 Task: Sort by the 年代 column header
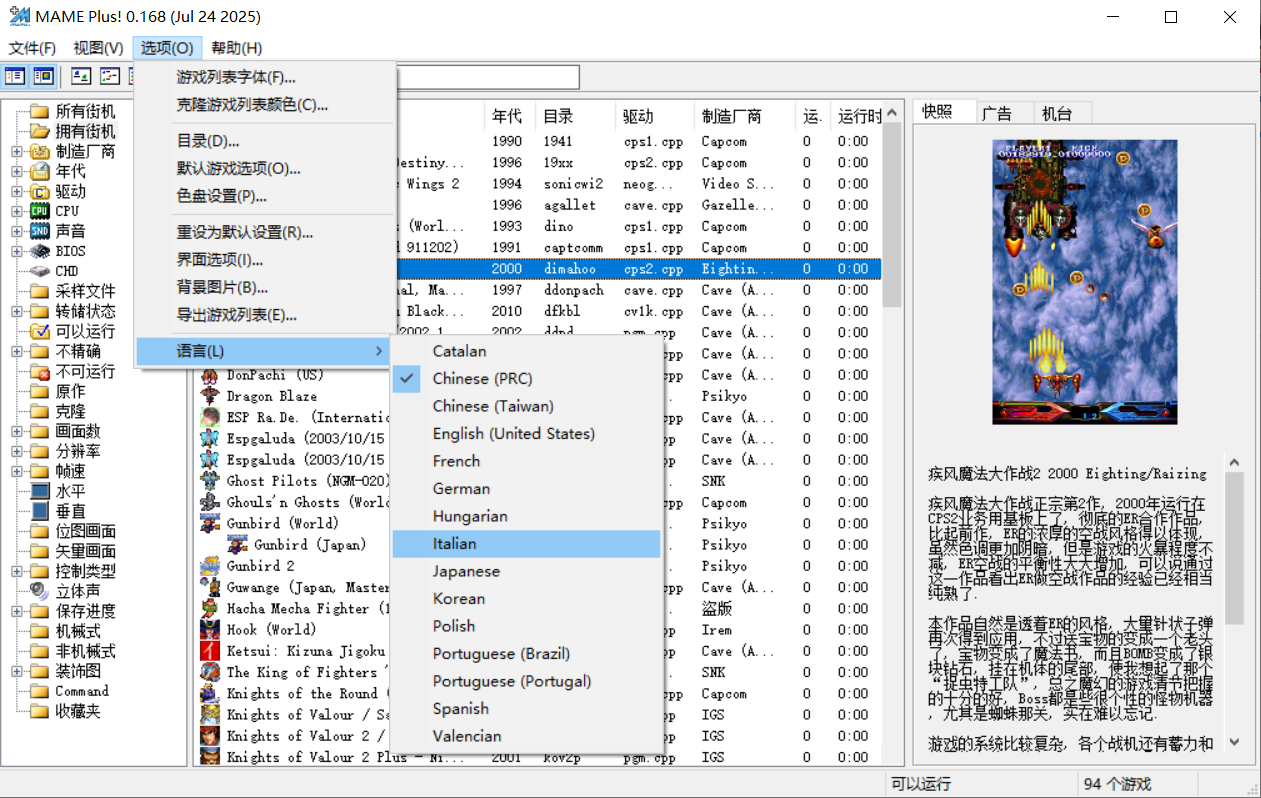click(x=509, y=116)
